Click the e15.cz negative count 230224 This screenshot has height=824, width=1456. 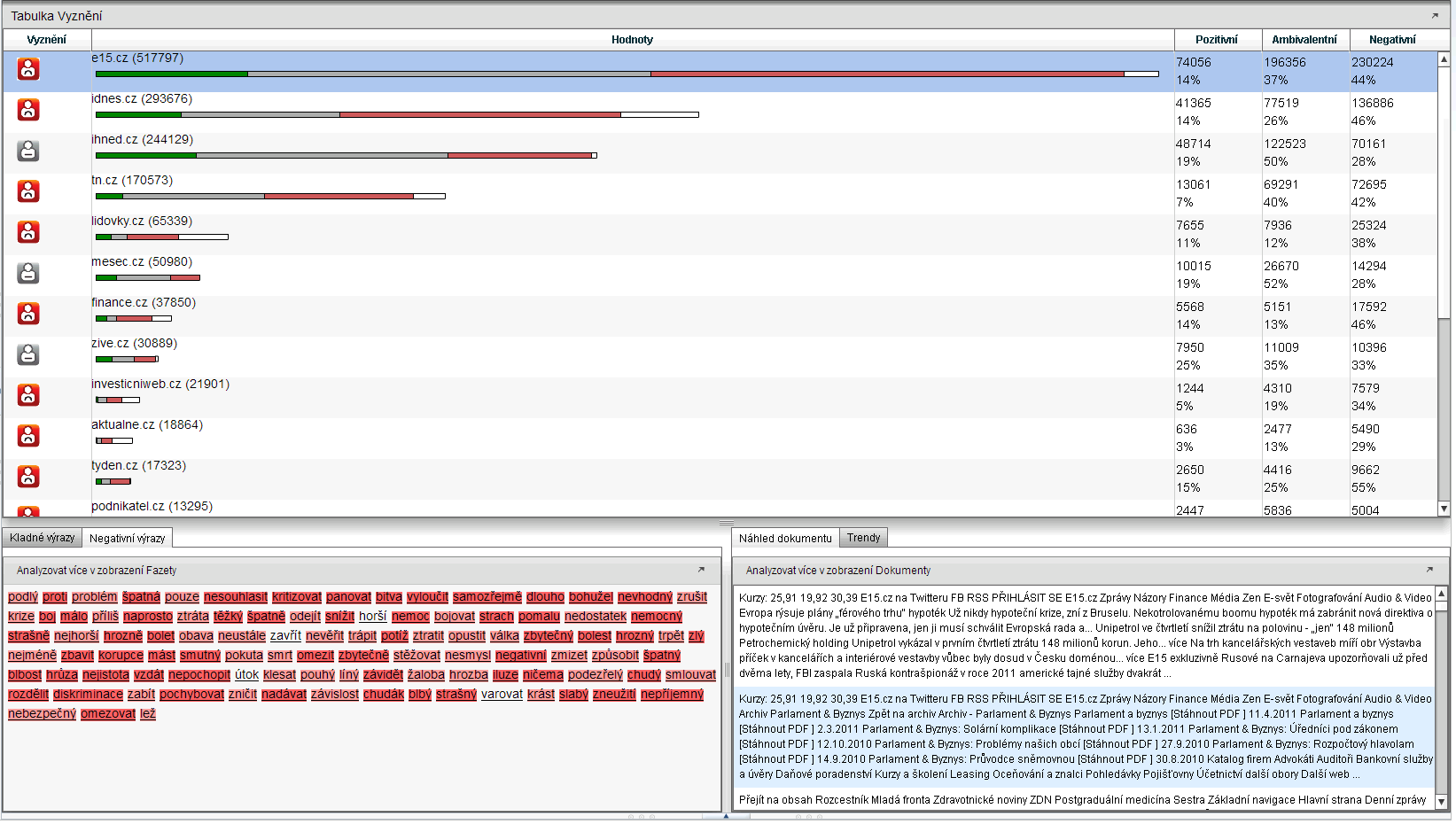pos(1373,62)
